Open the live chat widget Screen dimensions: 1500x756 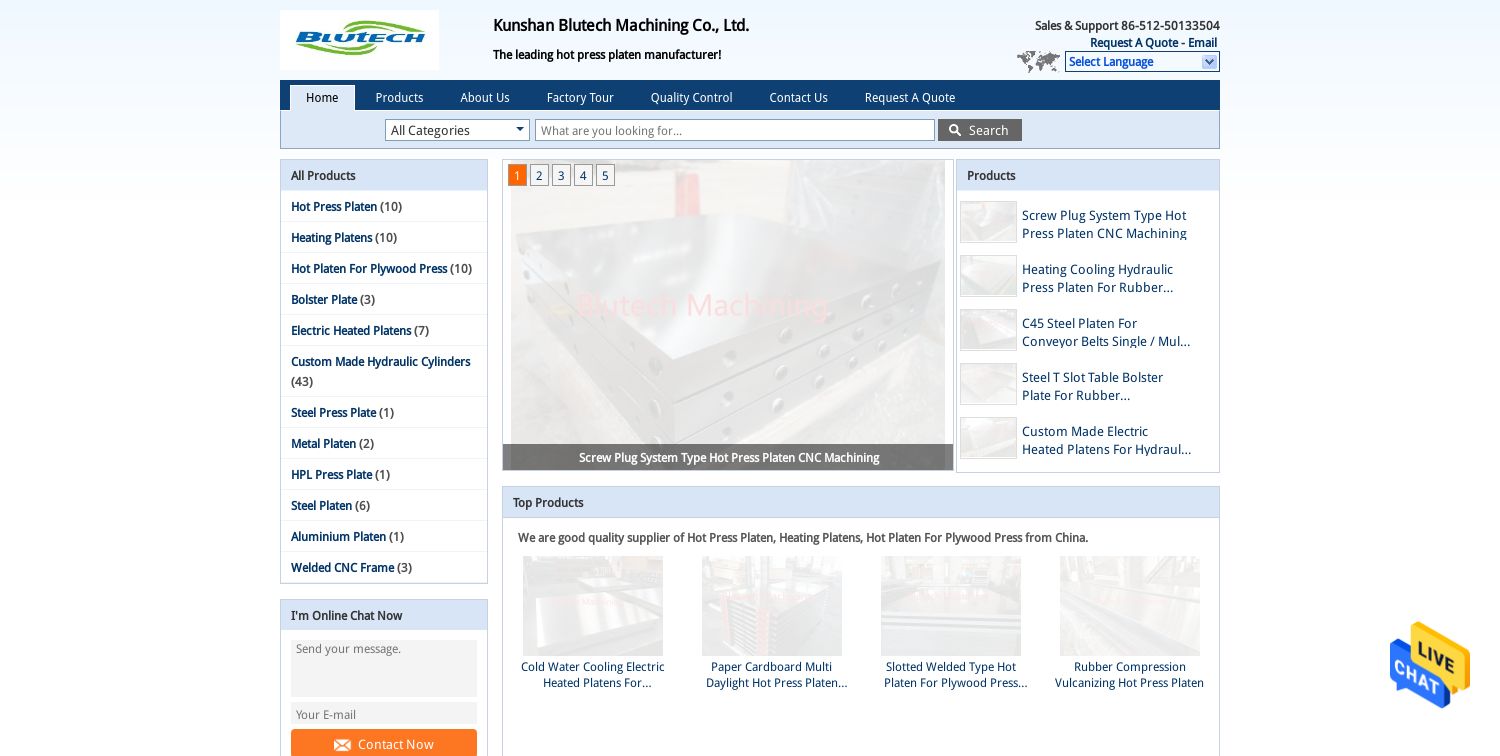[1429, 665]
